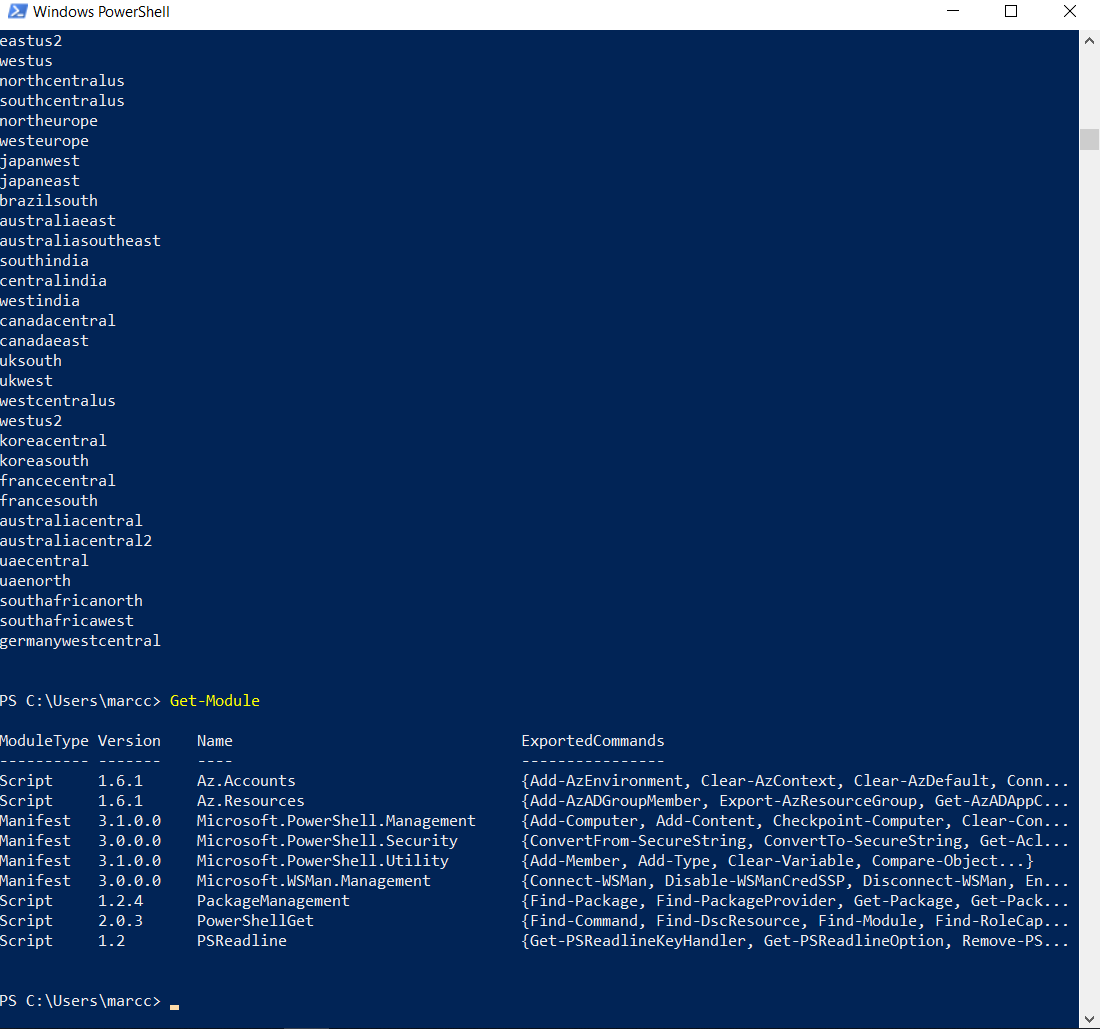Click the PSReadline module entry
The image size is (1100, 1029).
[241, 940]
